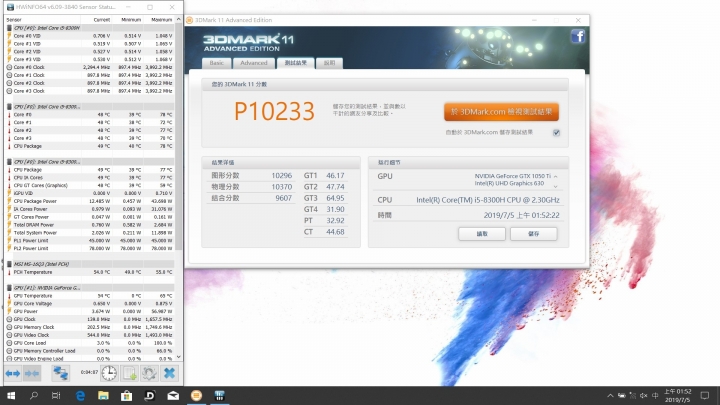Select the CPU Package Power sensor row
This screenshot has width=720, height=405.
click(x=90, y=201)
